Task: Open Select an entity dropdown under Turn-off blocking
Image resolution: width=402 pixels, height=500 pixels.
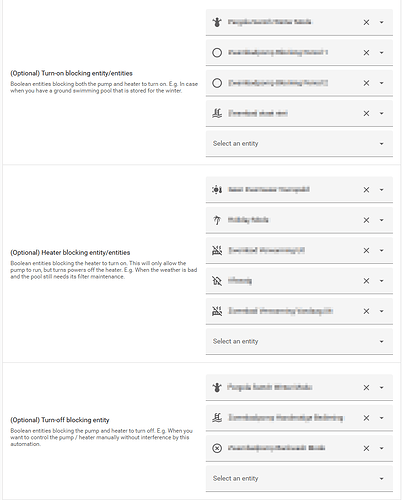Action: click(x=299, y=478)
